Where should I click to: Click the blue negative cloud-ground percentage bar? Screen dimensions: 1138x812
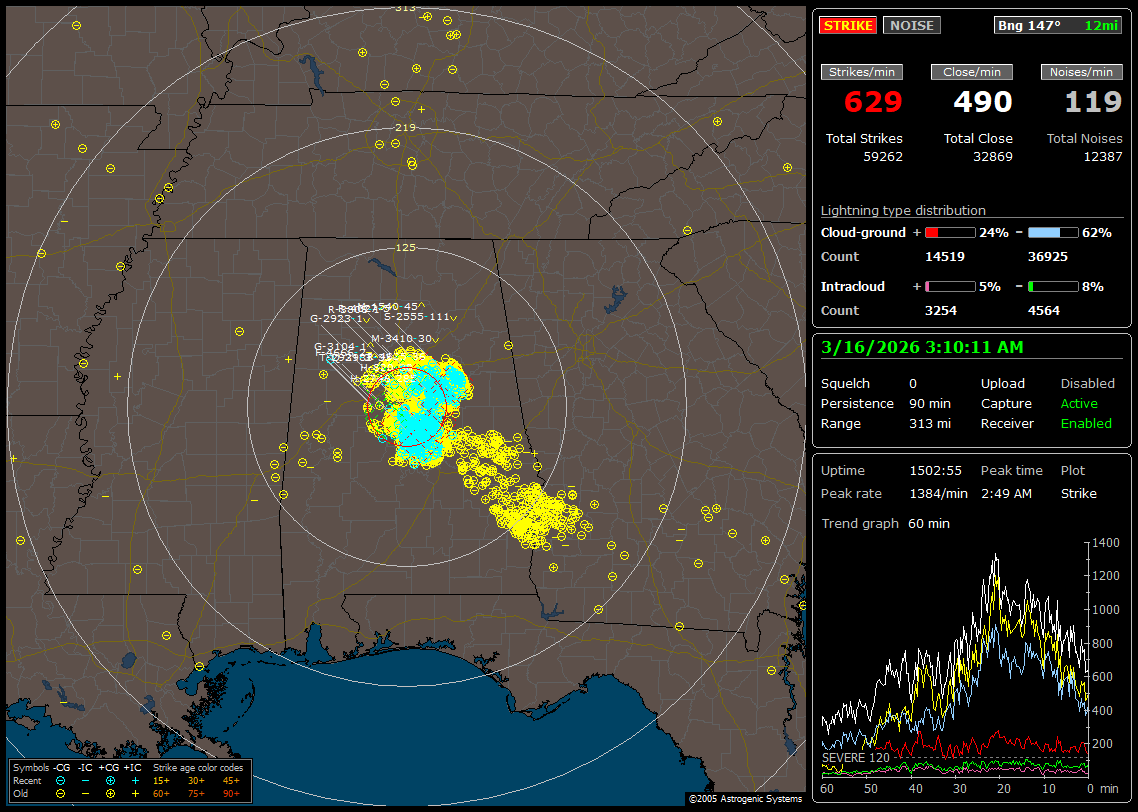click(x=1052, y=232)
